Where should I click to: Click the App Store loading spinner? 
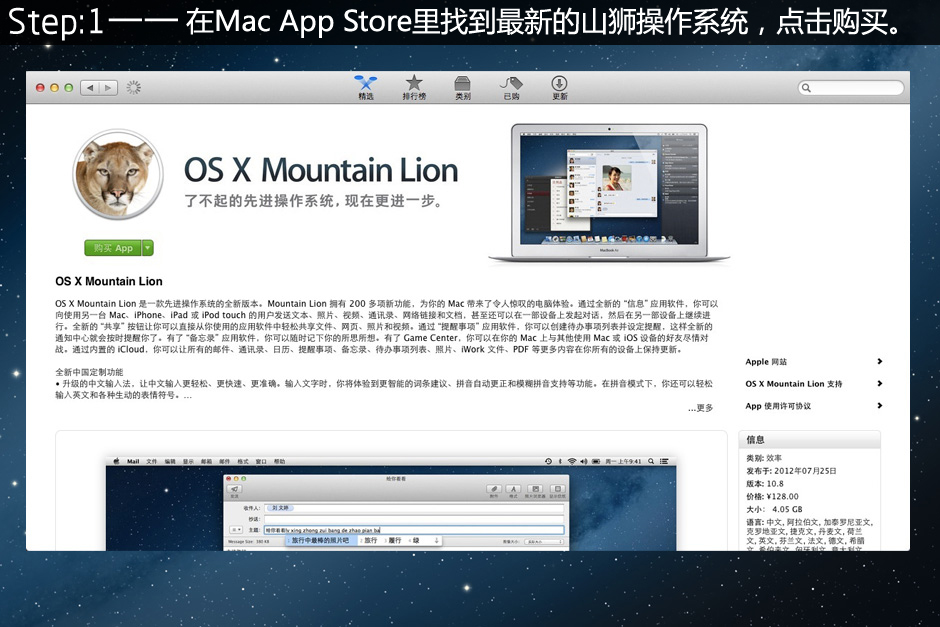point(134,88)
